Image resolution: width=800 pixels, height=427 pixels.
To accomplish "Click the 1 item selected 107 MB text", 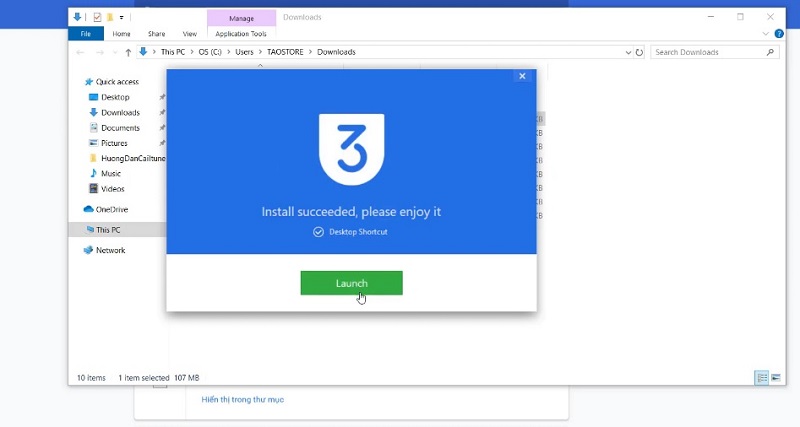I will [x=159, y=378].
